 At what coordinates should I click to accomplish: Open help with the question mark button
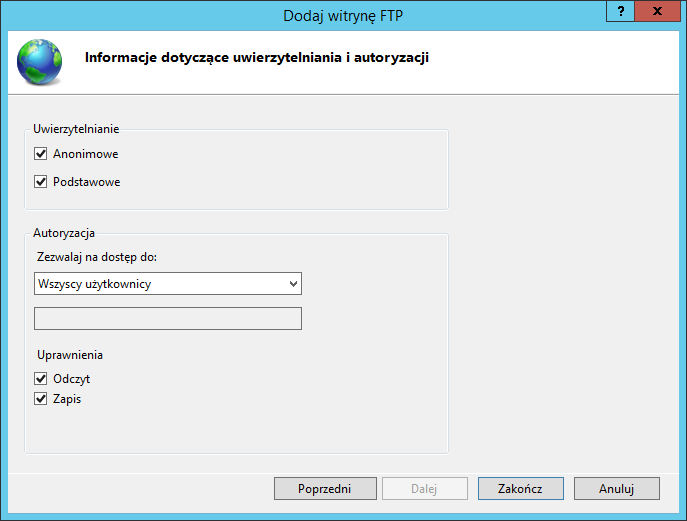[620, 11]
